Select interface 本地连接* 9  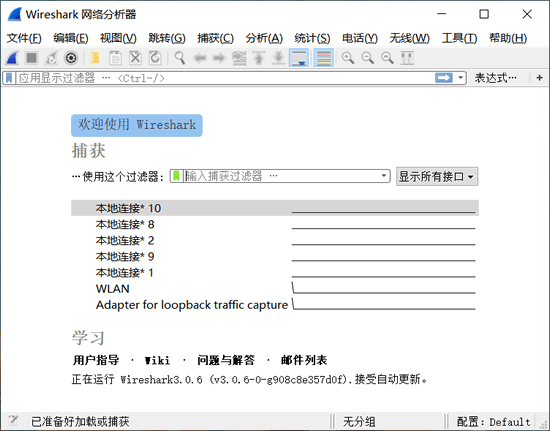click(275, 256)
